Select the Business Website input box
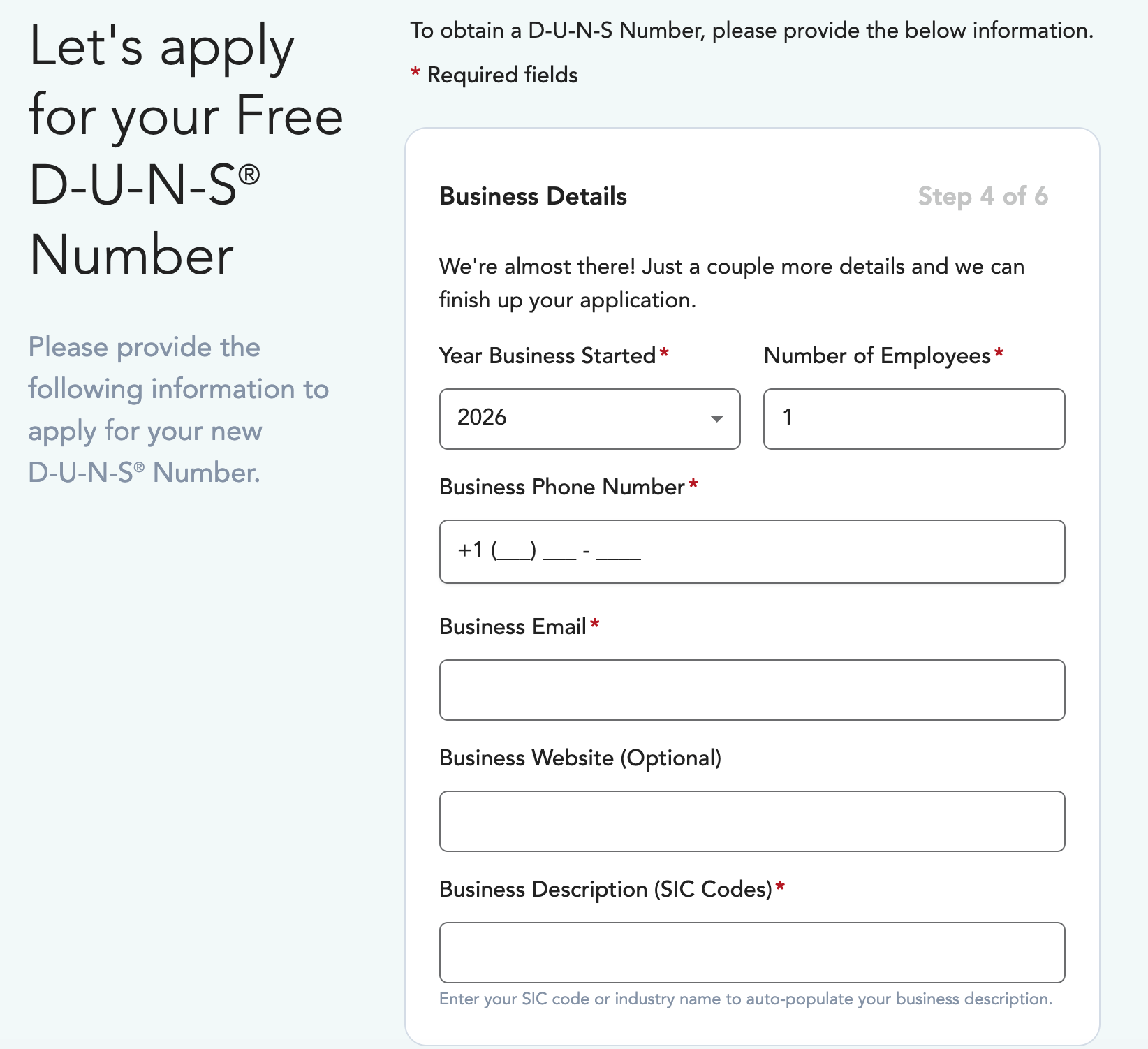Screen dimensions: 1148x1049 (751, 821)
